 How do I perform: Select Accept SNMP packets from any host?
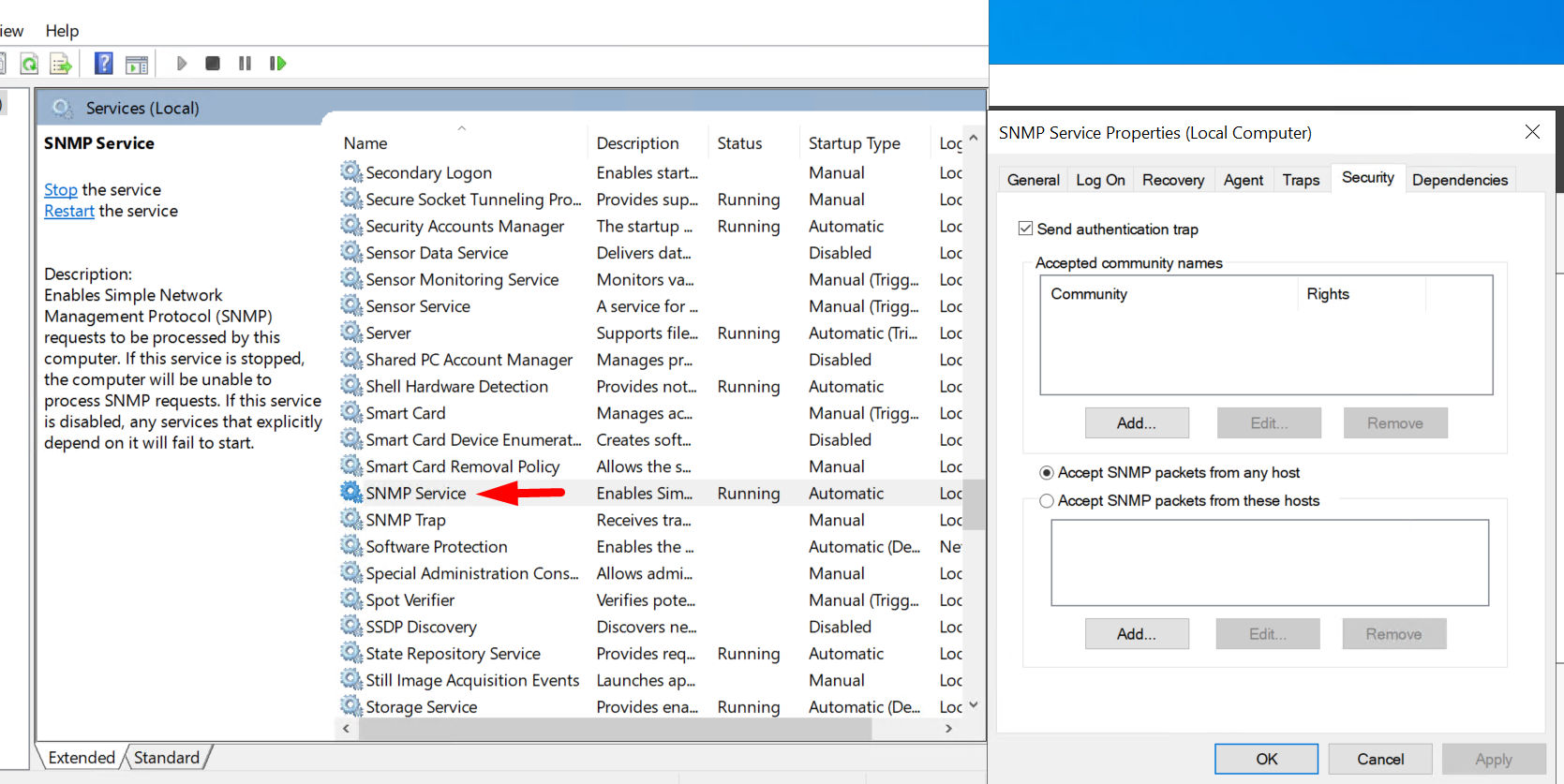click(1047, 473)
